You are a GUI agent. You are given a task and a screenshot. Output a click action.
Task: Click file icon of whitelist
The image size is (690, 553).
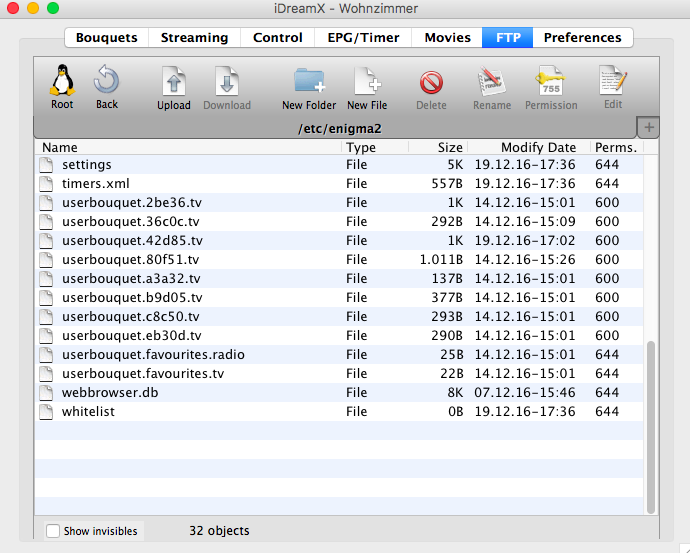46,411
